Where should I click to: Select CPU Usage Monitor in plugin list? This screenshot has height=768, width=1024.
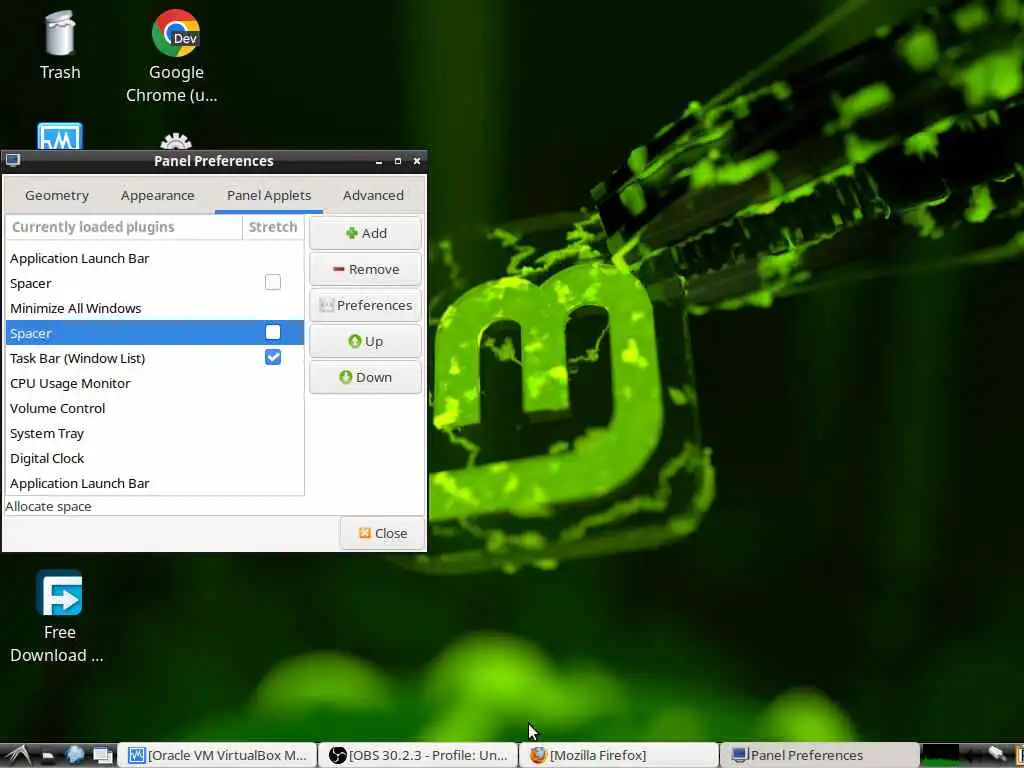155,383
